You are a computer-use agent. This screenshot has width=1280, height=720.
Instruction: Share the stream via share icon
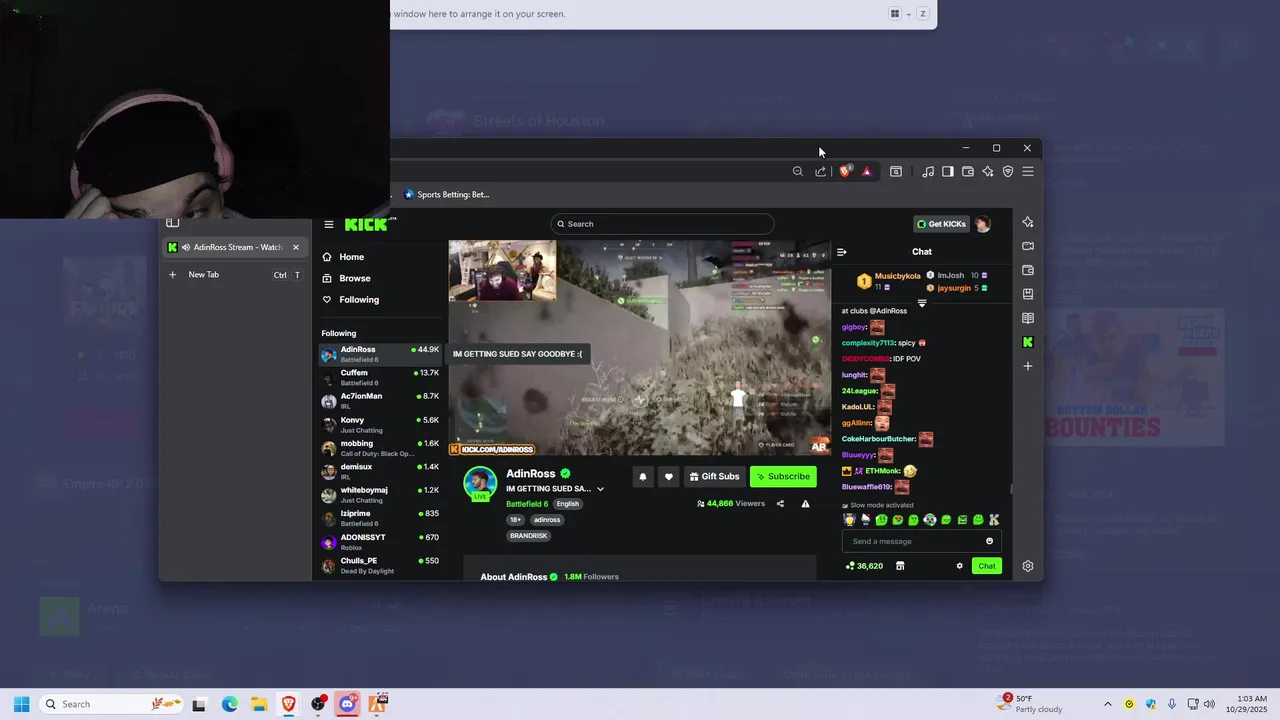tap(780, 504)
